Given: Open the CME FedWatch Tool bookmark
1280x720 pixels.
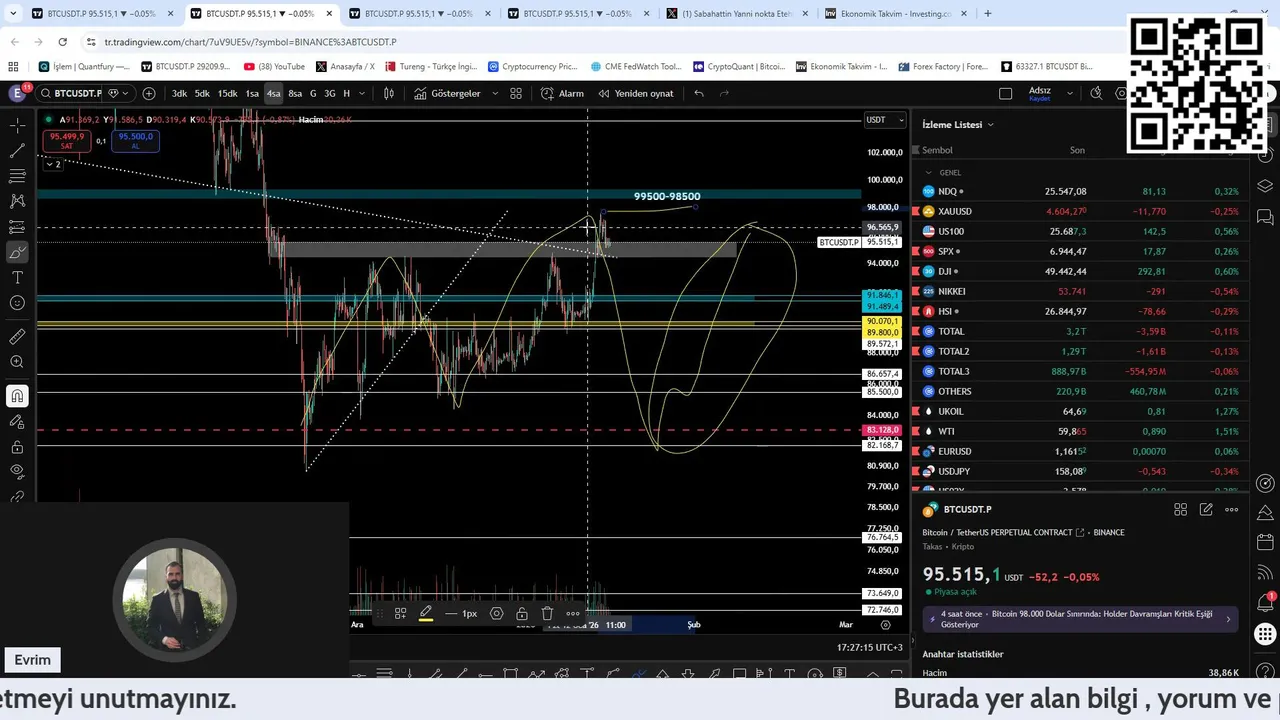Looking at the screenshot, I should (635, 67).
